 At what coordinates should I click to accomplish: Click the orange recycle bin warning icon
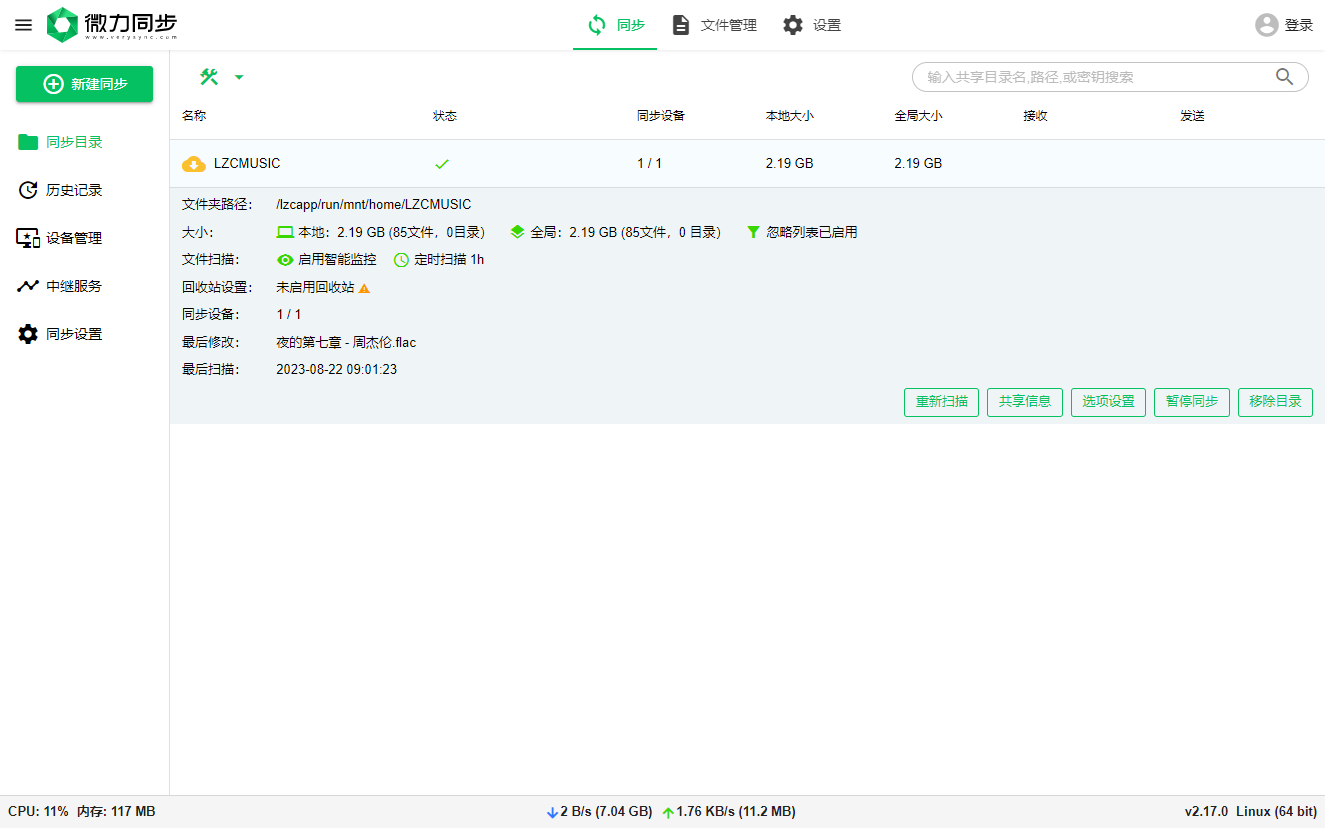364,288
